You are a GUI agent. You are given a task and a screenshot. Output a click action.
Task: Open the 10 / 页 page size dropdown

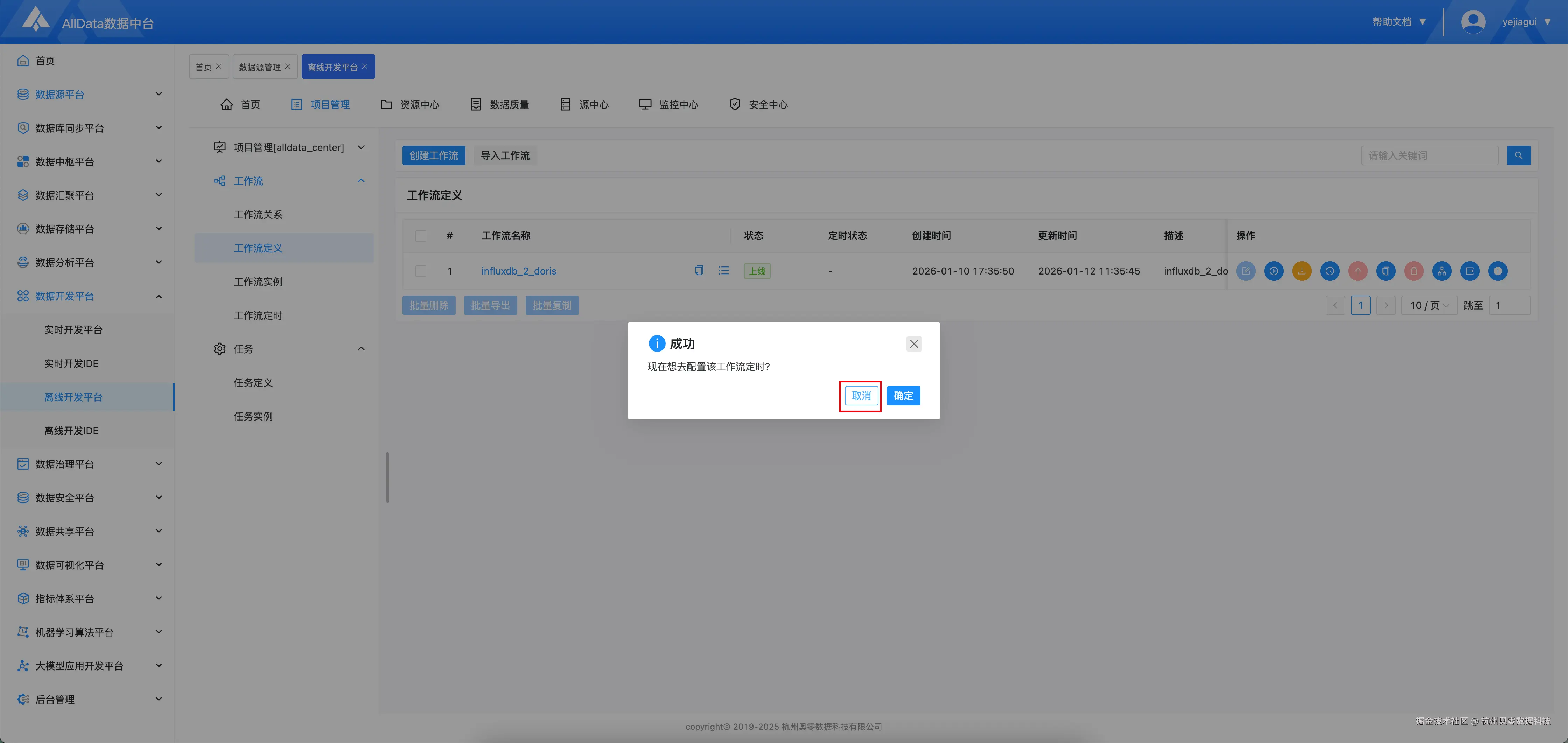[x=1429, y=305]
